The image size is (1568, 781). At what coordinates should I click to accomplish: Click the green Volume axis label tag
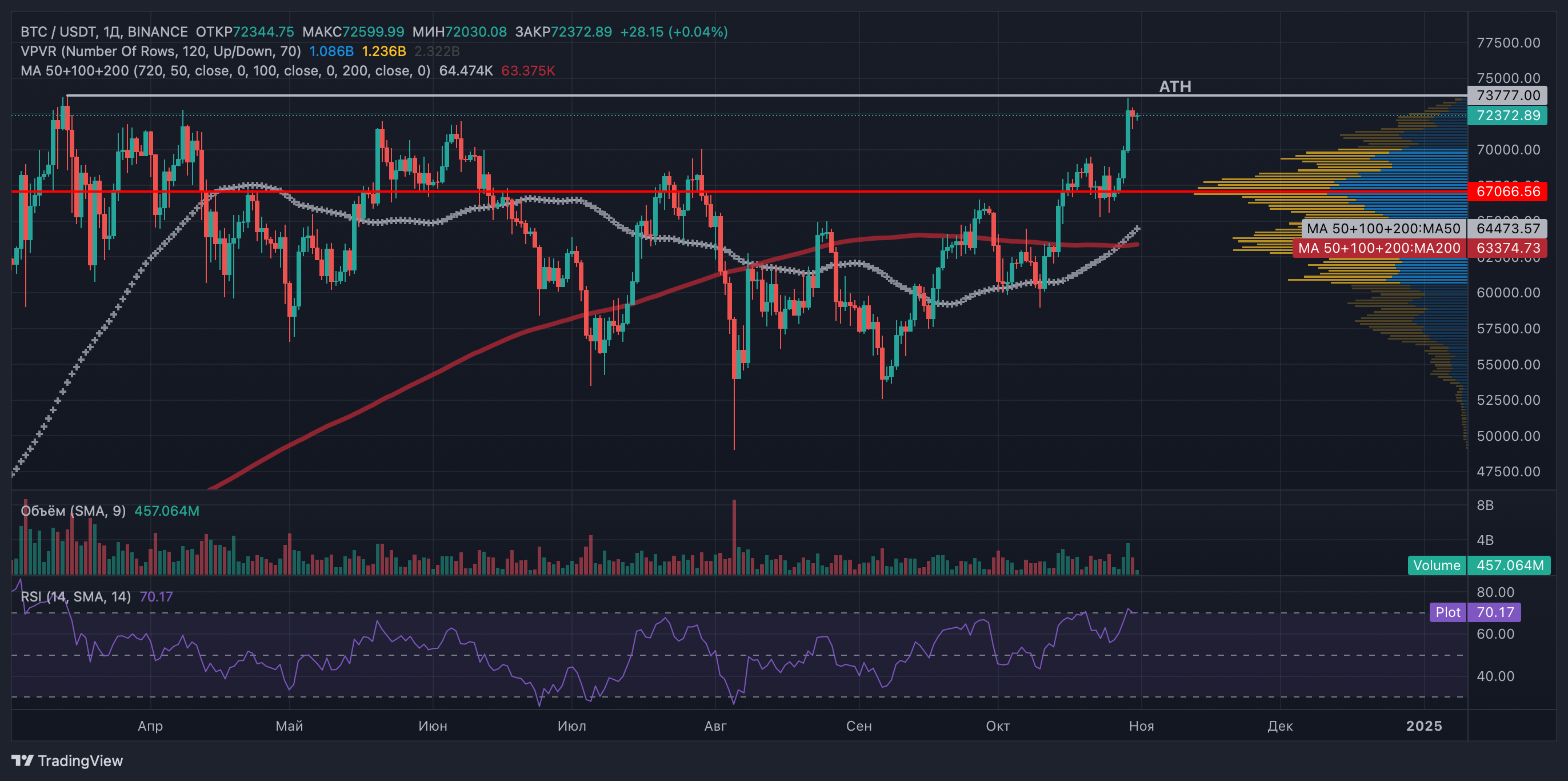click(1437, 565)
